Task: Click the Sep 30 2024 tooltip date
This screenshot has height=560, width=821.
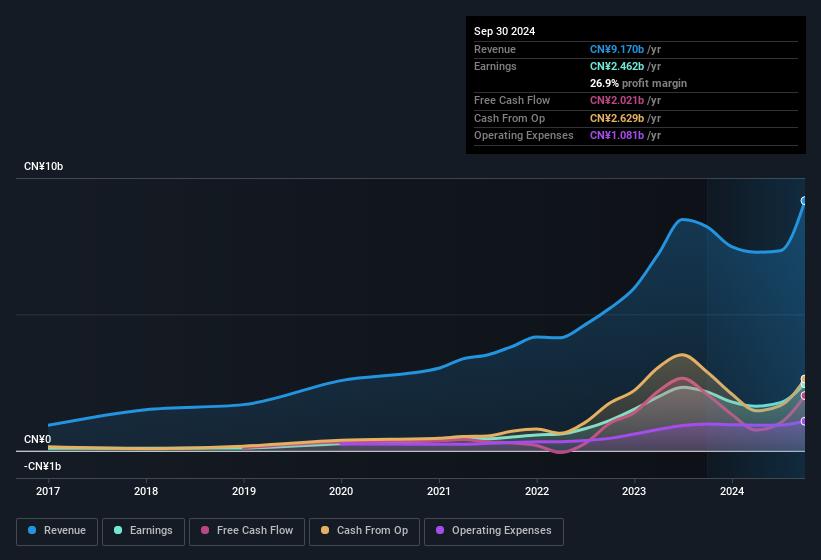Action: (x=504, y=31)
